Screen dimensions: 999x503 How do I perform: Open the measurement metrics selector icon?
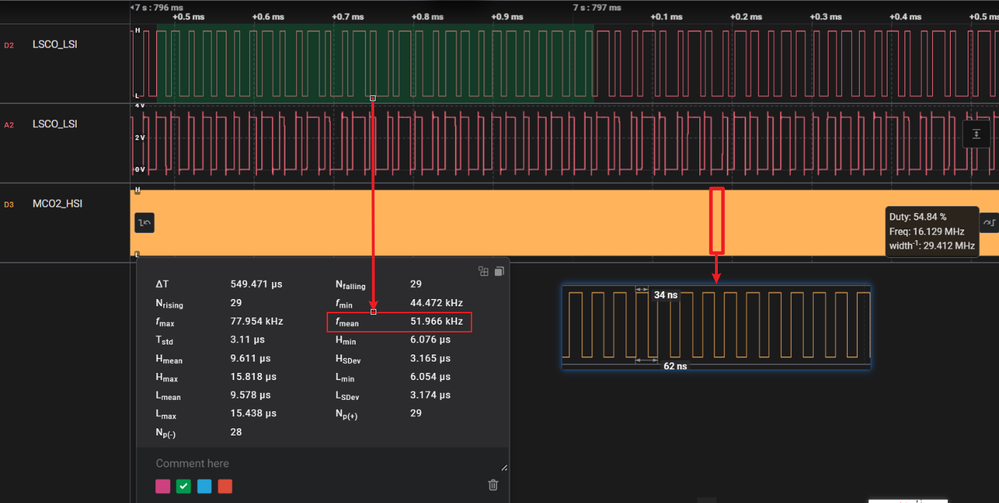pyautogui.click(x=483, y=271)
